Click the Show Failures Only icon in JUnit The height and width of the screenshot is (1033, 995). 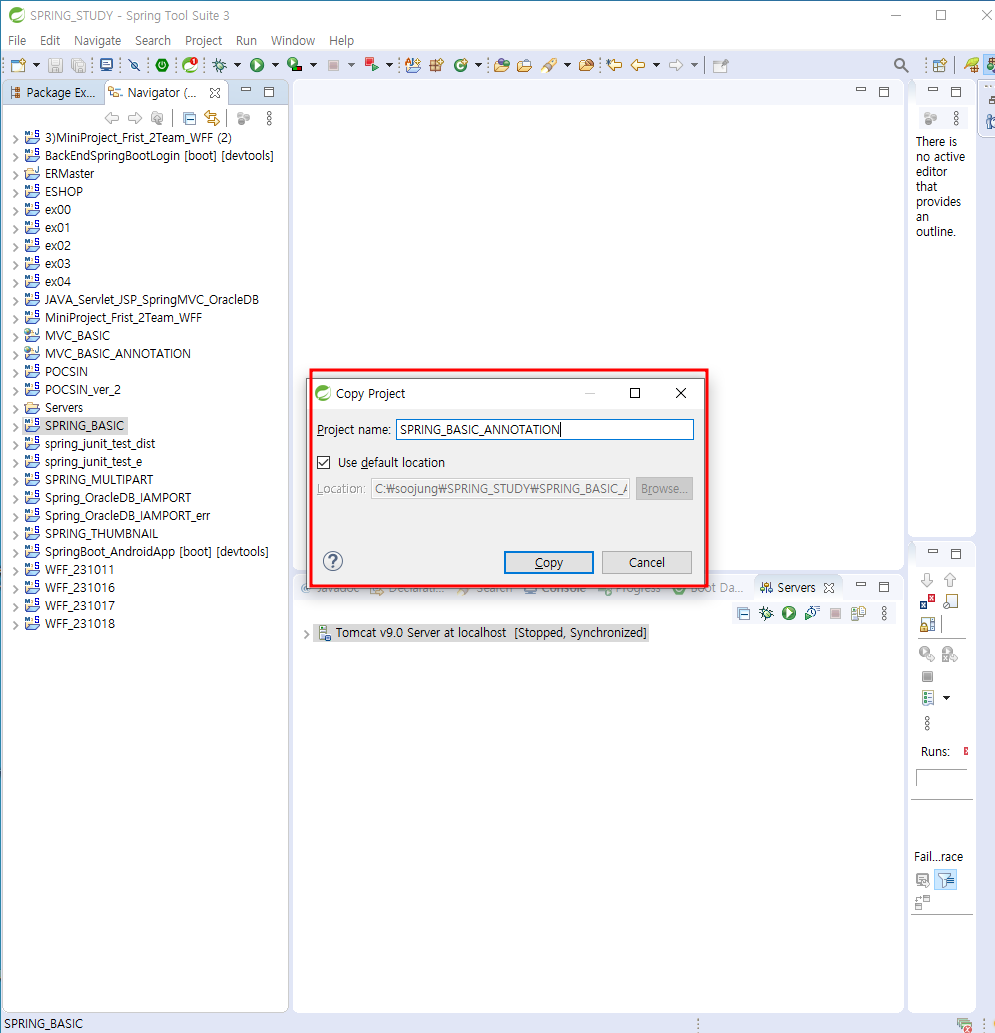(x=926, y=602)
